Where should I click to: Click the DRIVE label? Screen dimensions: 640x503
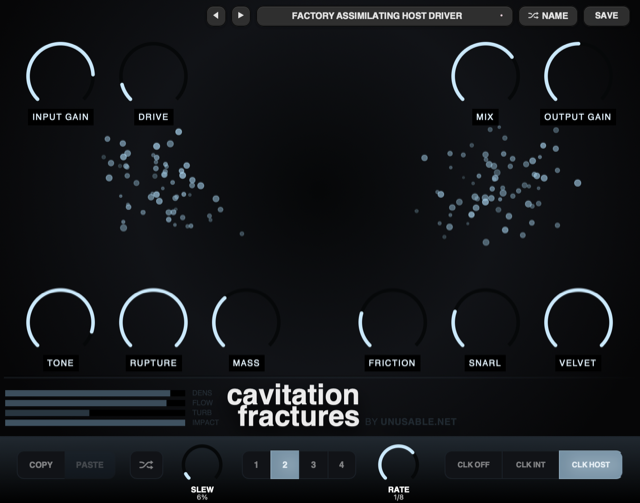[153, 117]
